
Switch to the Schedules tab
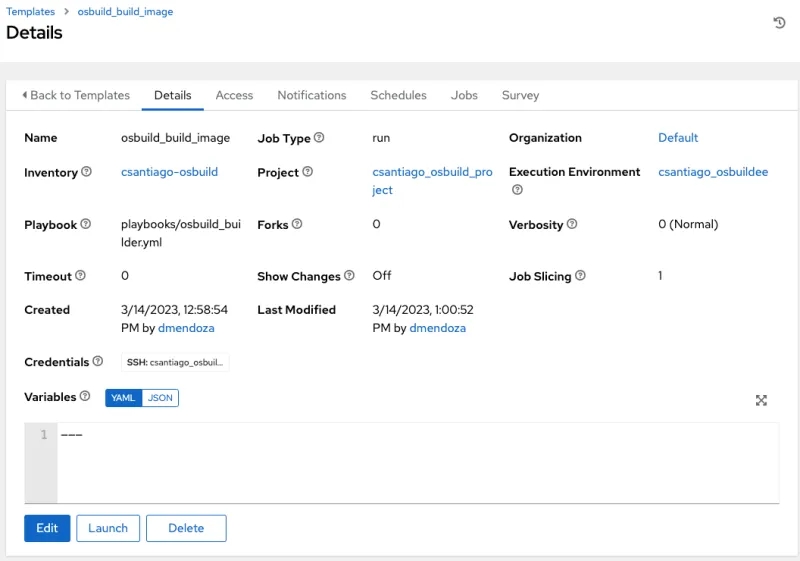(398, 95)
